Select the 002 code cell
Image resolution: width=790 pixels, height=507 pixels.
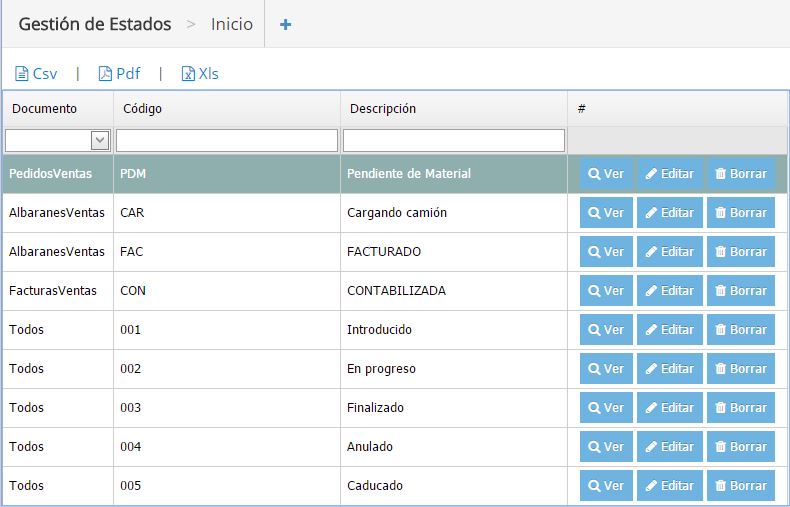tap(227, 368)
